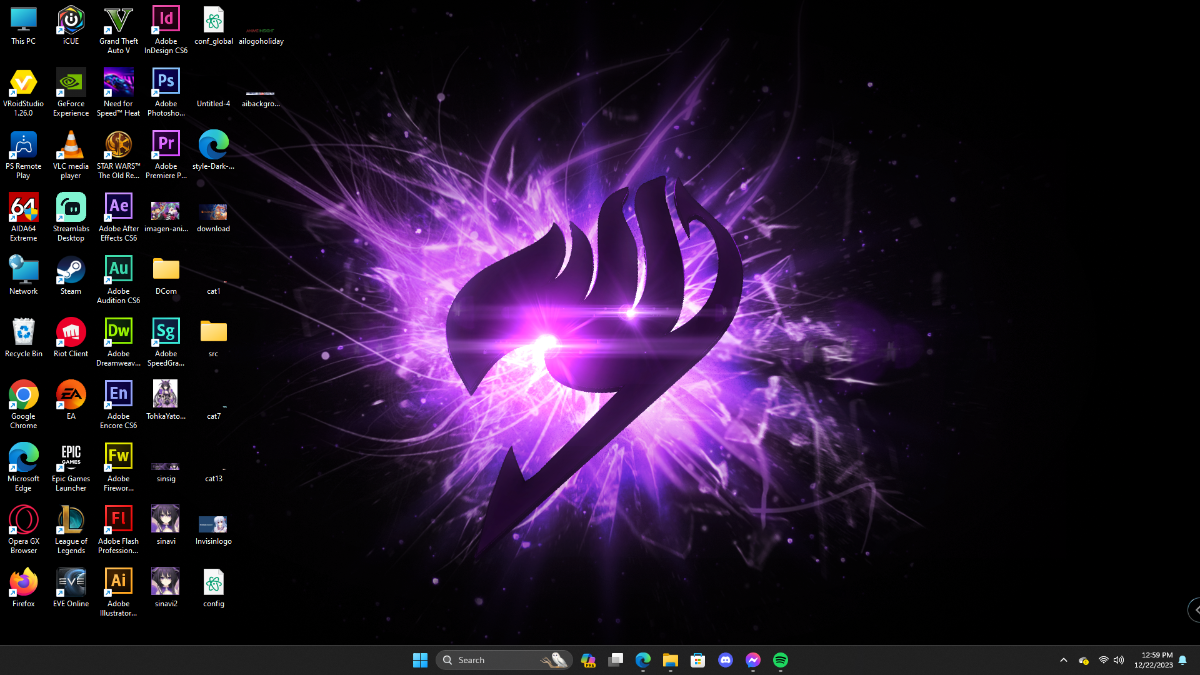Open Discord from the taskbar
The image size is (1200, 675).
(726, 660)
